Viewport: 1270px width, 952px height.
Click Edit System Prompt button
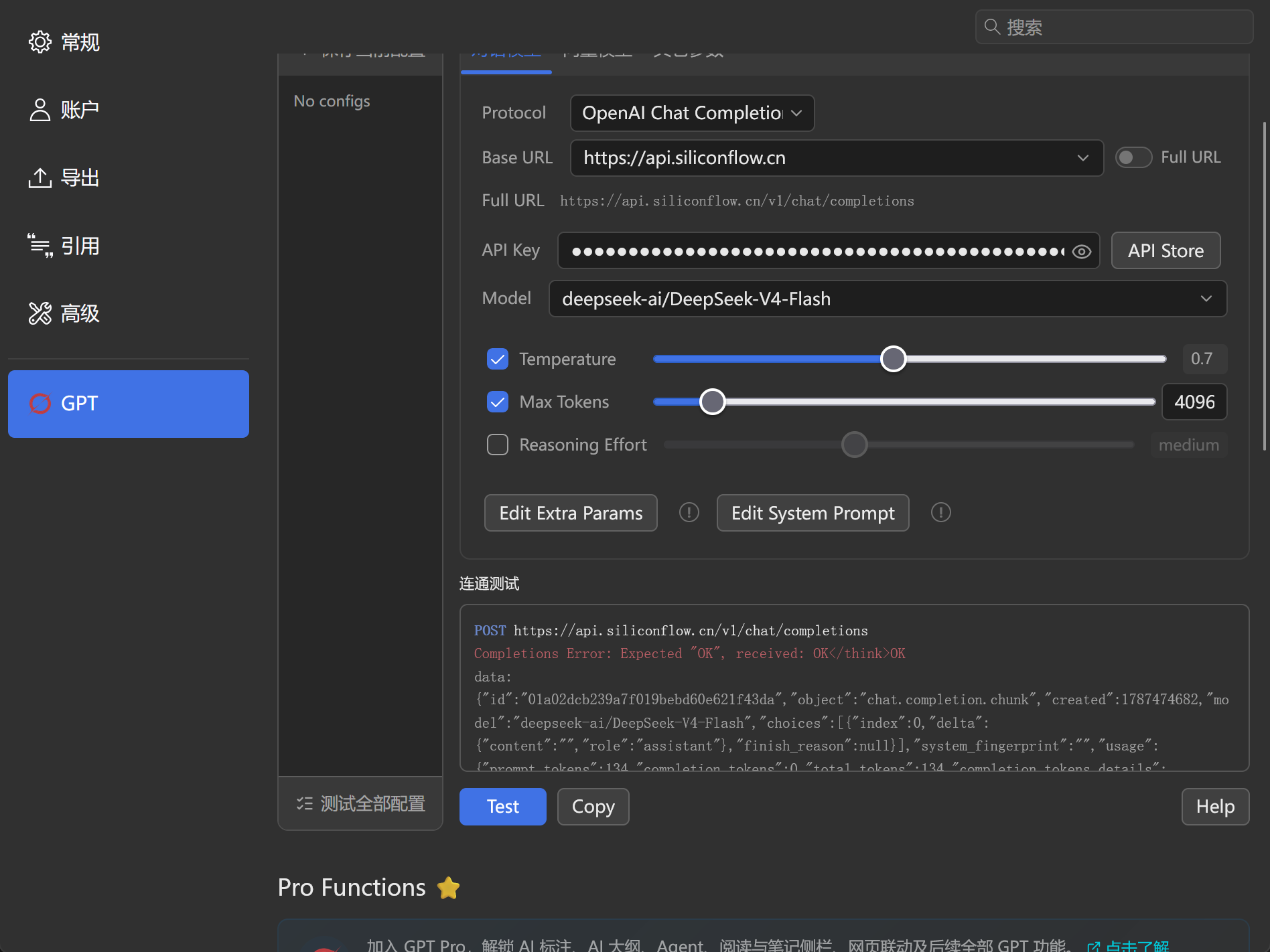click(813, 513)
